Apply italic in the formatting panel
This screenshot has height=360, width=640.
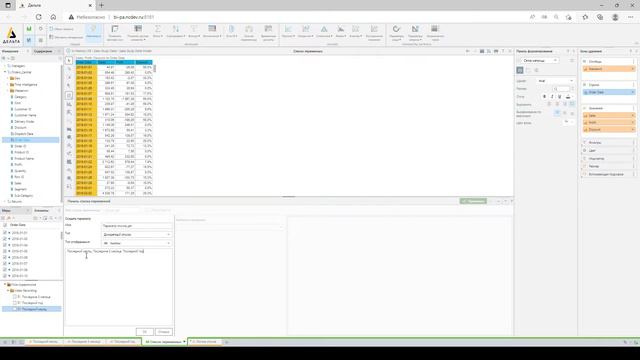tap(552, 97)
